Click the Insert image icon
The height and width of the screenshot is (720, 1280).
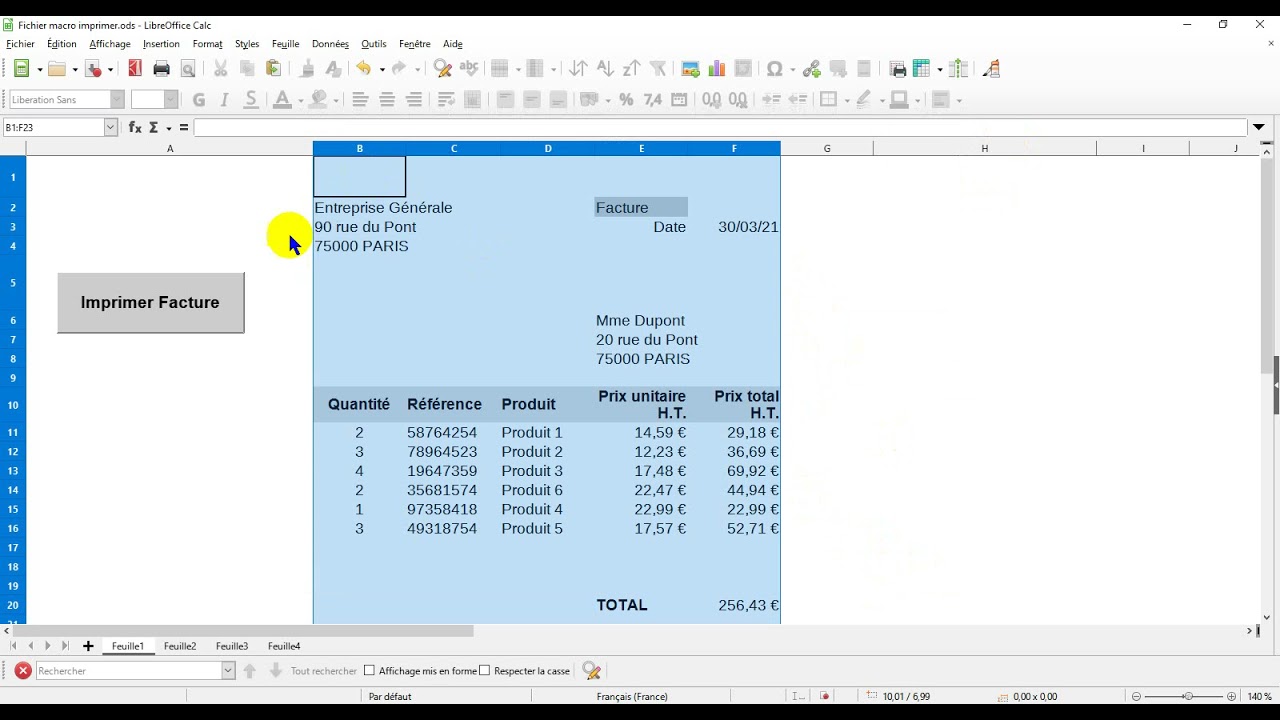click(x=690, y=69)
